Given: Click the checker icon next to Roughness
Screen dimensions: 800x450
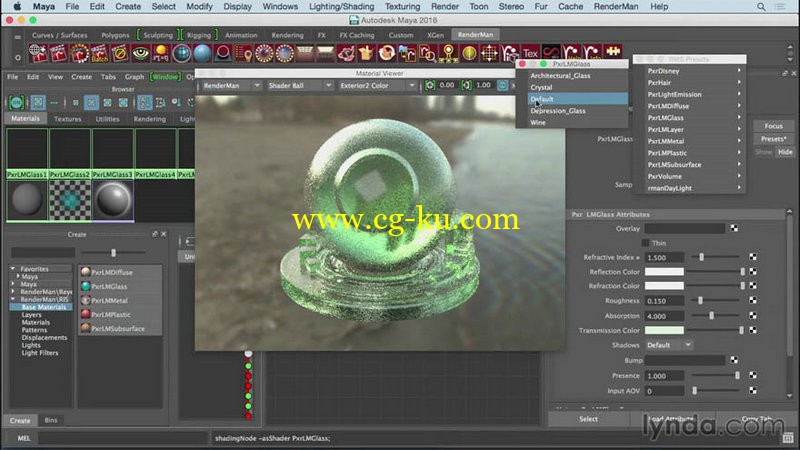Looking at the screenshot, I should pos(753,301).
